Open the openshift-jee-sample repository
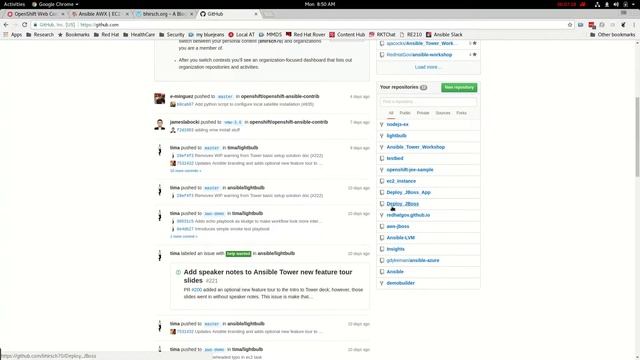 click(x=410, y=170)
